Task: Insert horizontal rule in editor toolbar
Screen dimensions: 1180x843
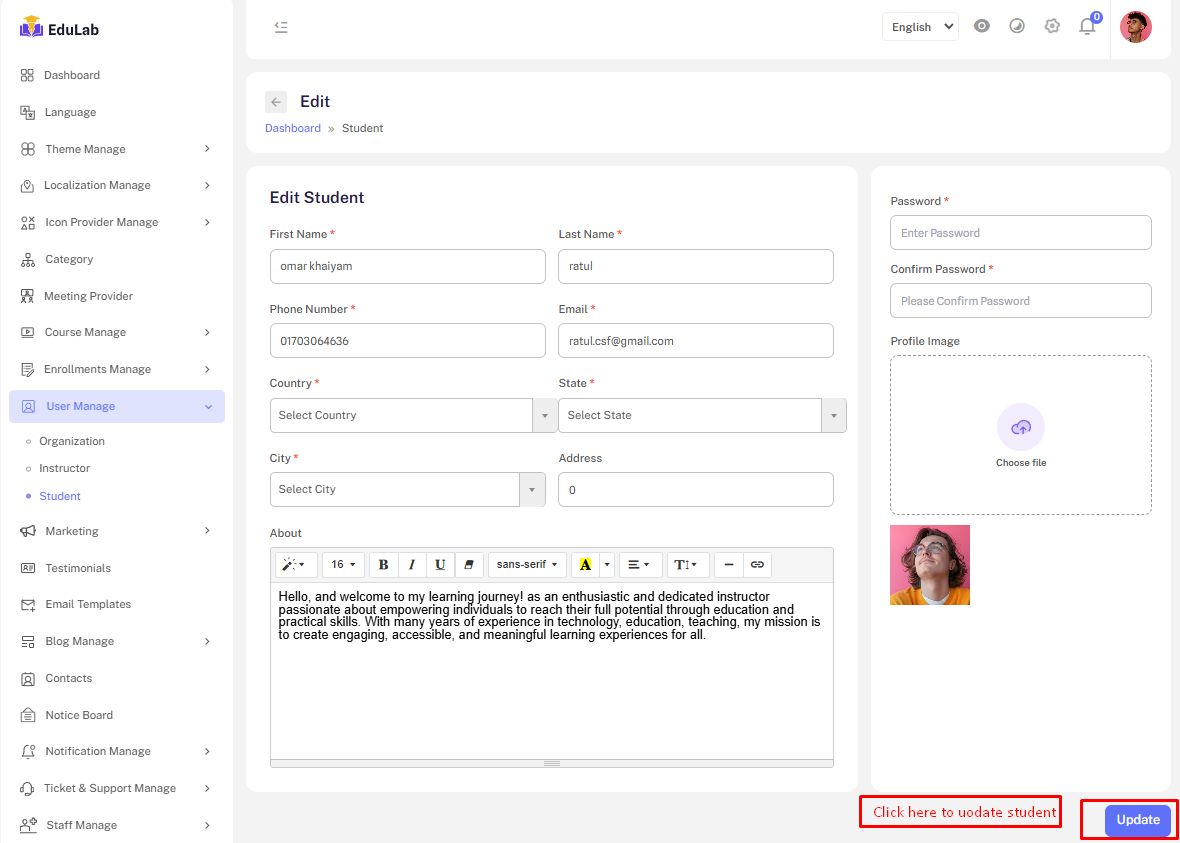Action: tap(728, 565)
